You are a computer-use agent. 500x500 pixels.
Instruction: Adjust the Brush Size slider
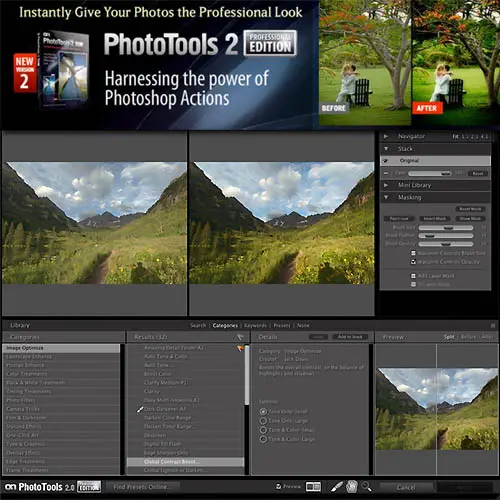pyautogui.click(x=446, y=228)
